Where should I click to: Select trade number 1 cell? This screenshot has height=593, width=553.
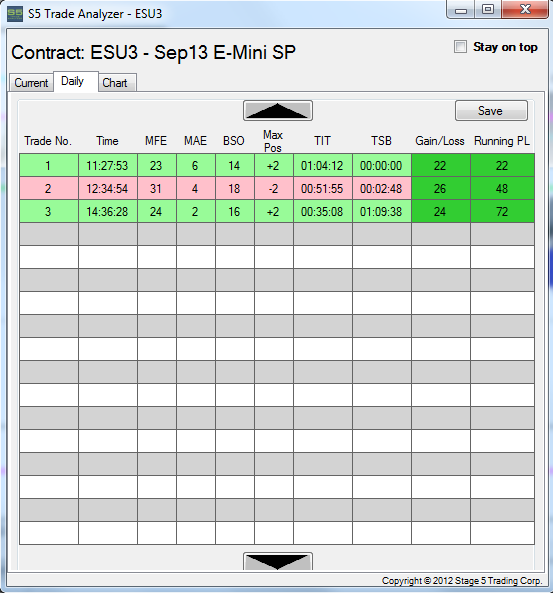point(49,165)
